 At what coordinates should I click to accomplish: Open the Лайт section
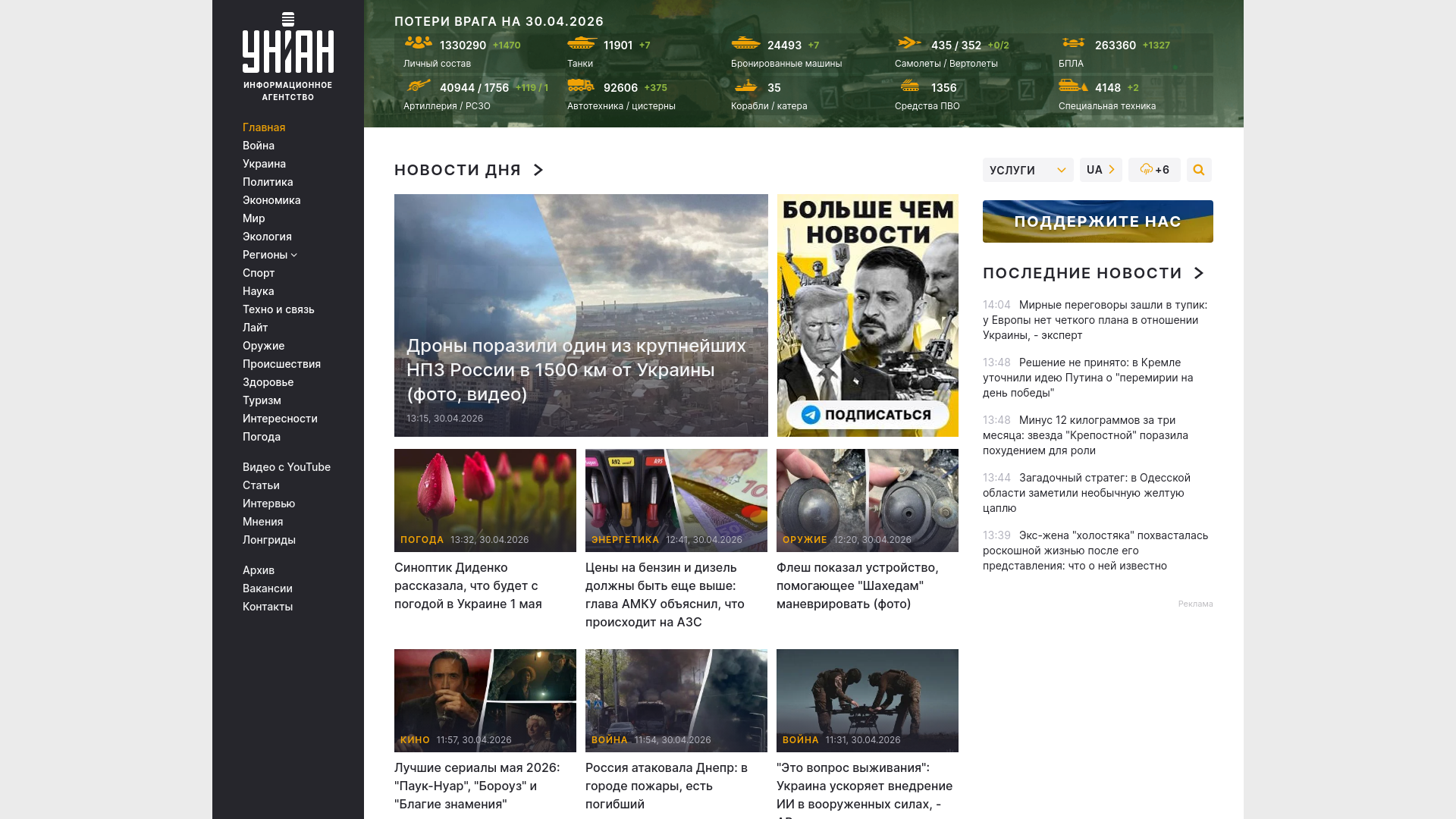coord(256,328)
